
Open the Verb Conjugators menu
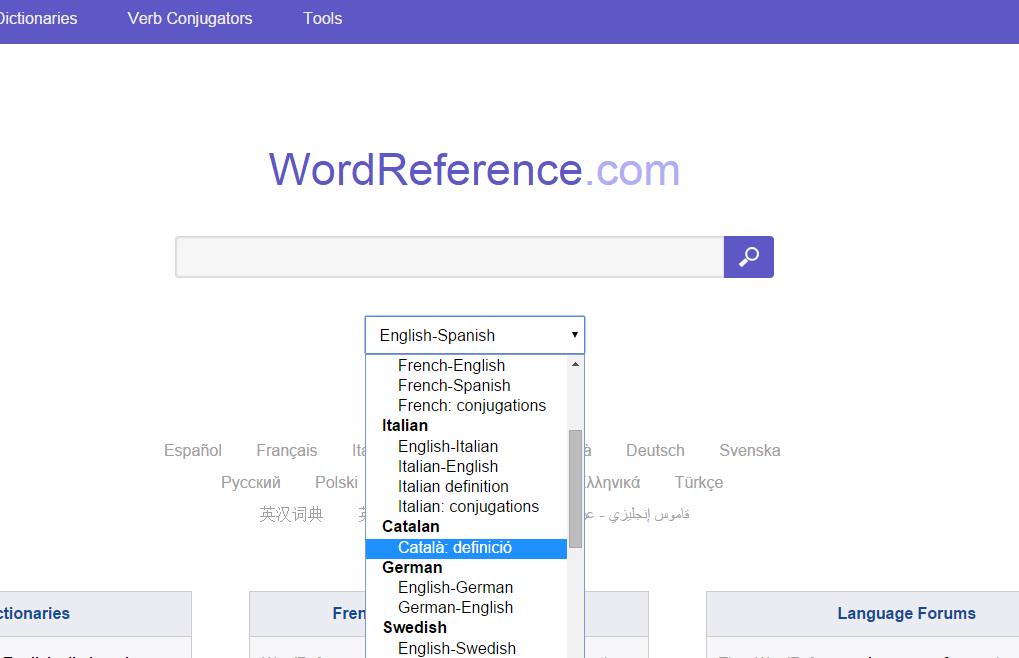click(190, 18)
